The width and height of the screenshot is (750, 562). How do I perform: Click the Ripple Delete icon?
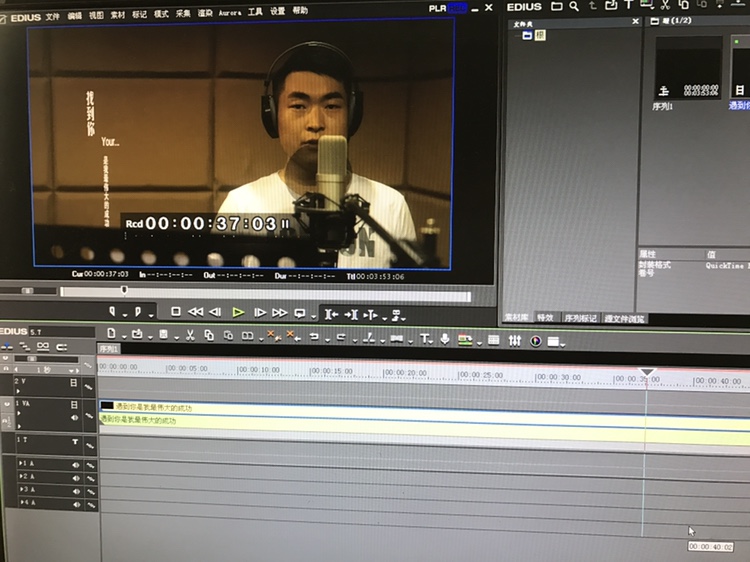click(293, 336)
